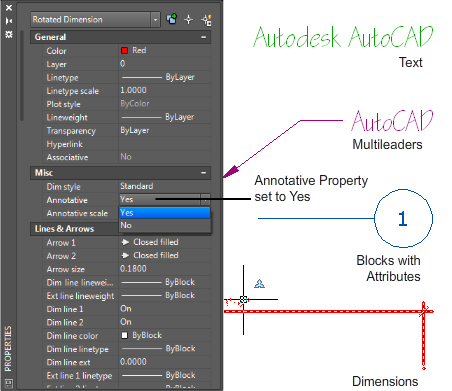Image resolution: width=452 pixels, height=391 pixels.
Task: Collapse the Misc section
Action: coord(203,173)
